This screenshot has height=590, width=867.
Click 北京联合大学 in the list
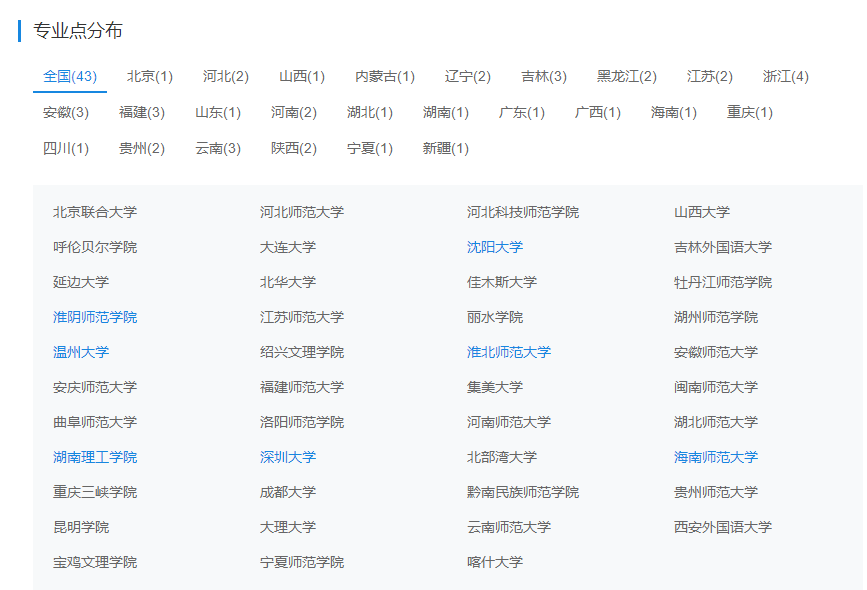click(95, 212)
